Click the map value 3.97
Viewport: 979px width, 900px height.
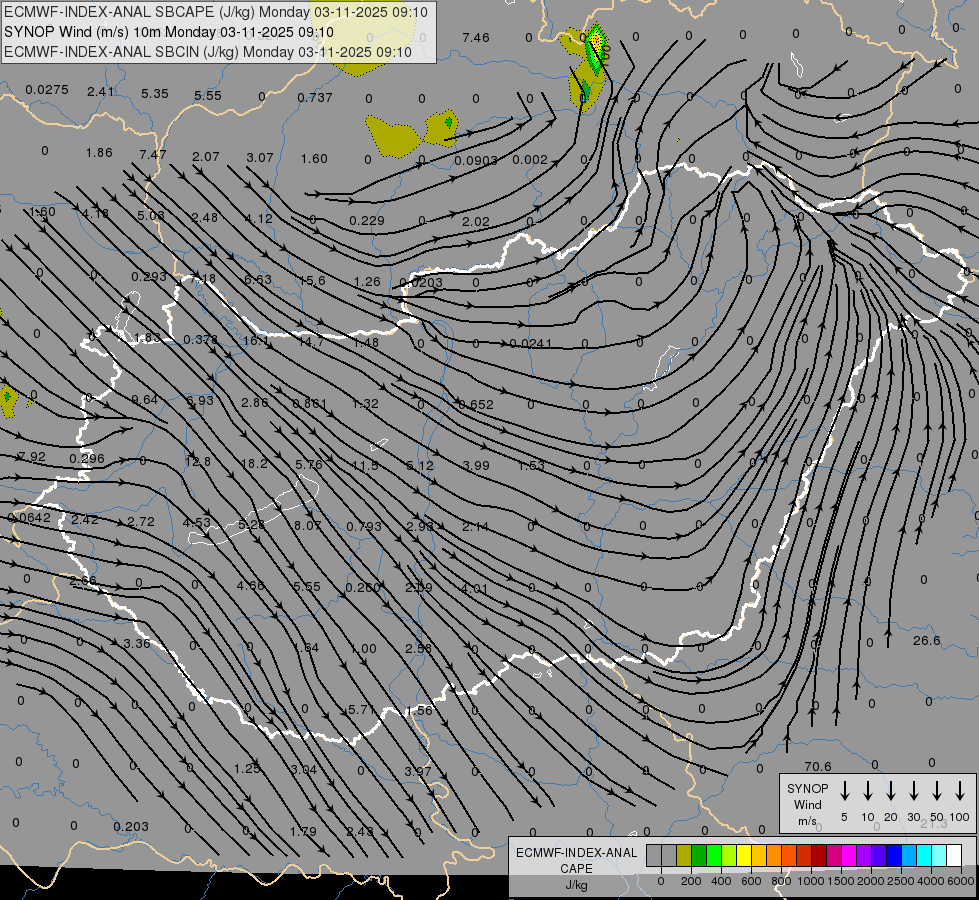[x=418, y=771]
